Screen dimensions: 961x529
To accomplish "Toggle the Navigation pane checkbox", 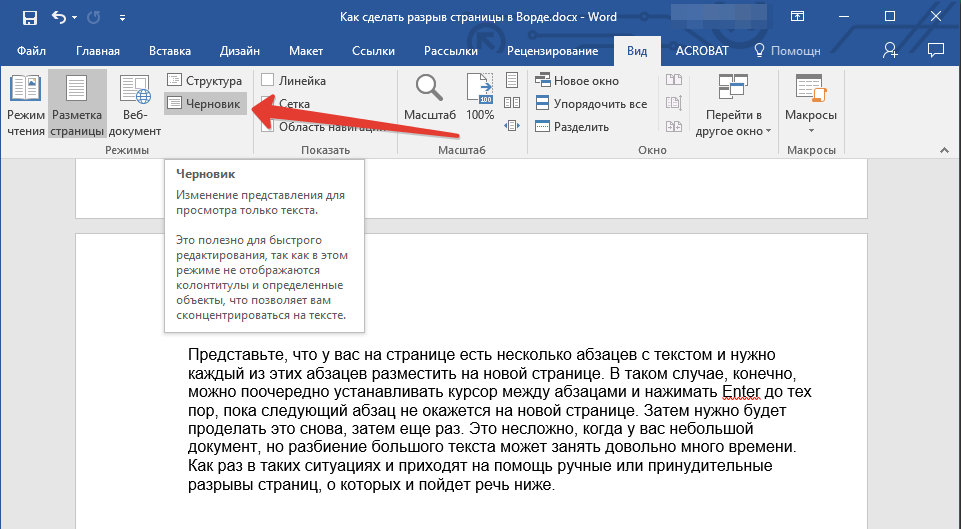I will (267, 126).
